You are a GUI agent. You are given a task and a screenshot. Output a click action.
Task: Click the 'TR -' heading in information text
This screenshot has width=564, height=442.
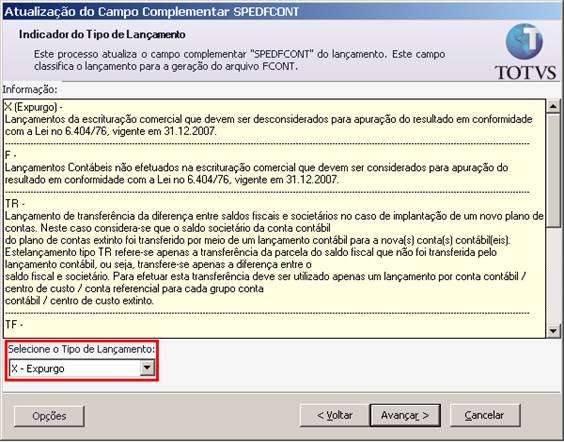coord(15,204)
